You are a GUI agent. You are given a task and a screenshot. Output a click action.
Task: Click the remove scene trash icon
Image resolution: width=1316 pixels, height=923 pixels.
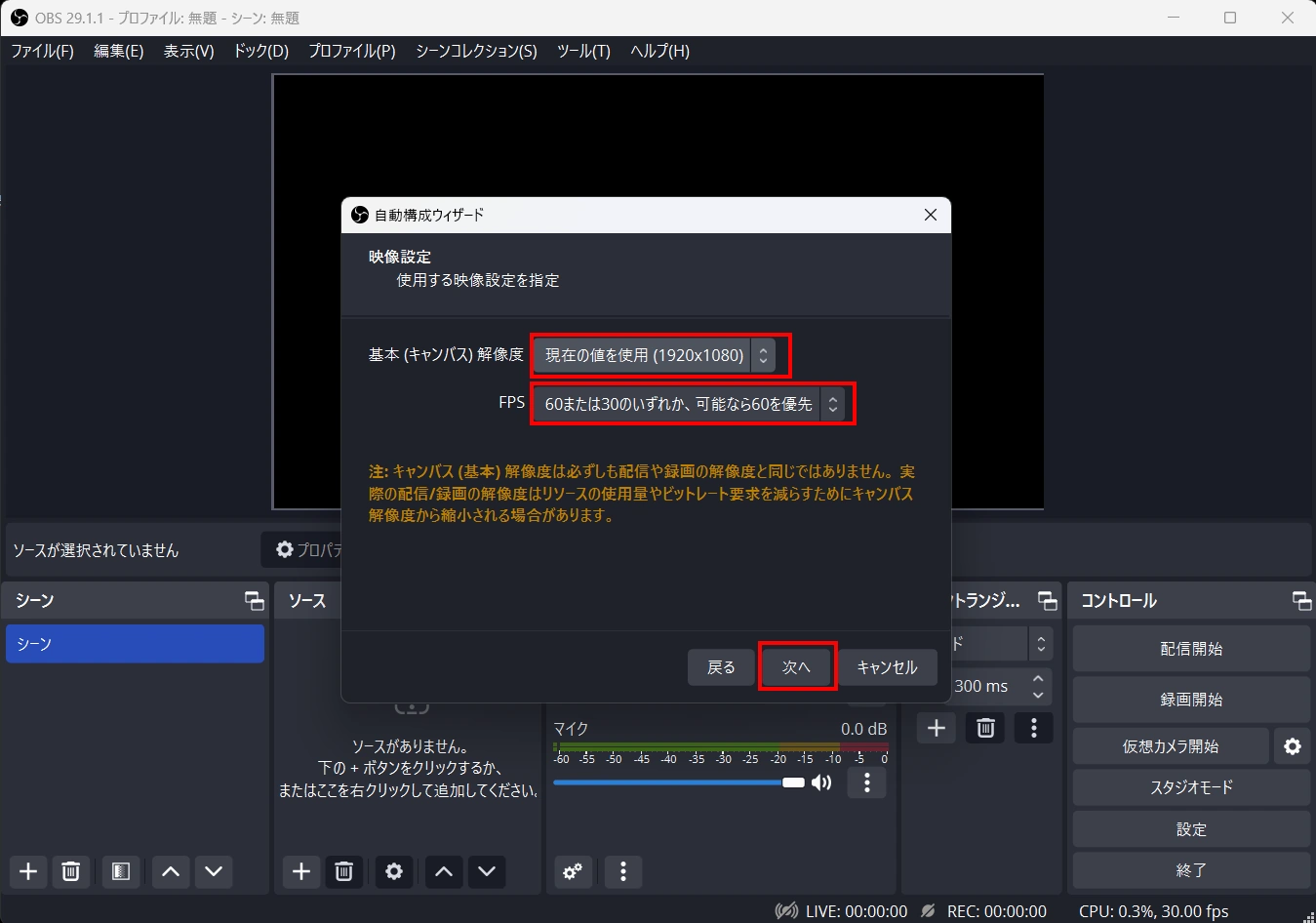[x=70, y=871]
